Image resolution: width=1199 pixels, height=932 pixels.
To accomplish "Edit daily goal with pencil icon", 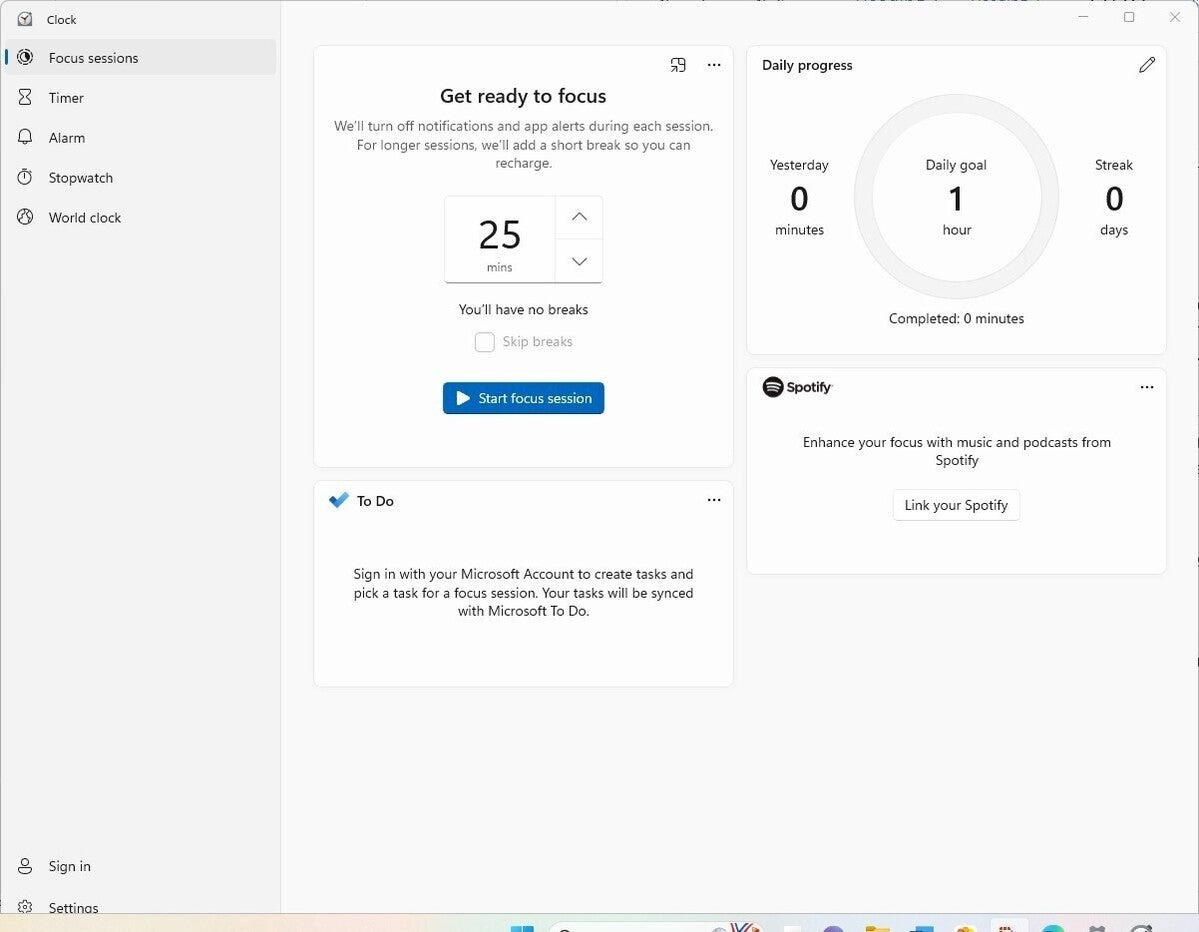I will tap(1146, 65).
